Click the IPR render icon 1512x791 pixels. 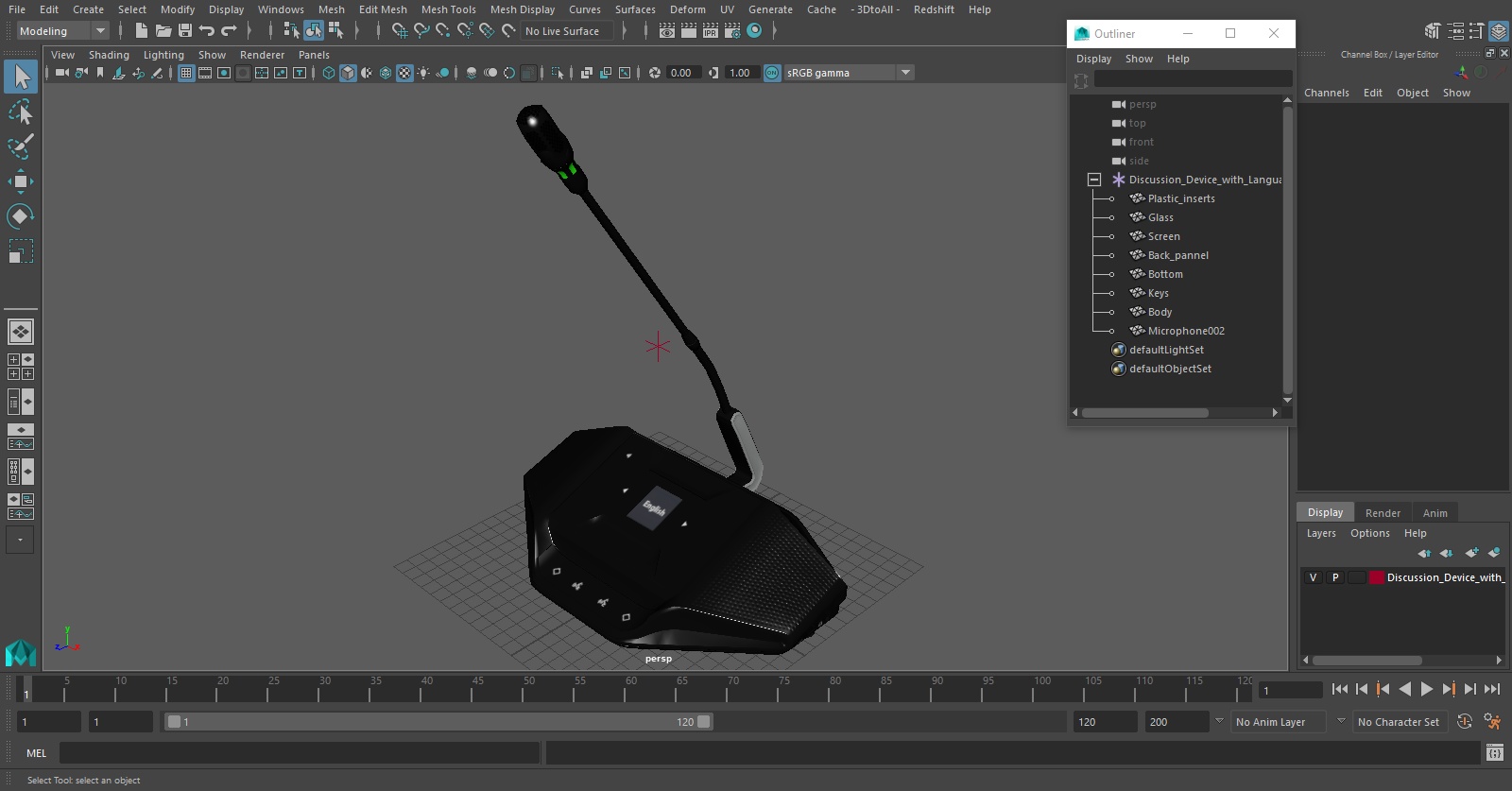[x=710, y=31]
